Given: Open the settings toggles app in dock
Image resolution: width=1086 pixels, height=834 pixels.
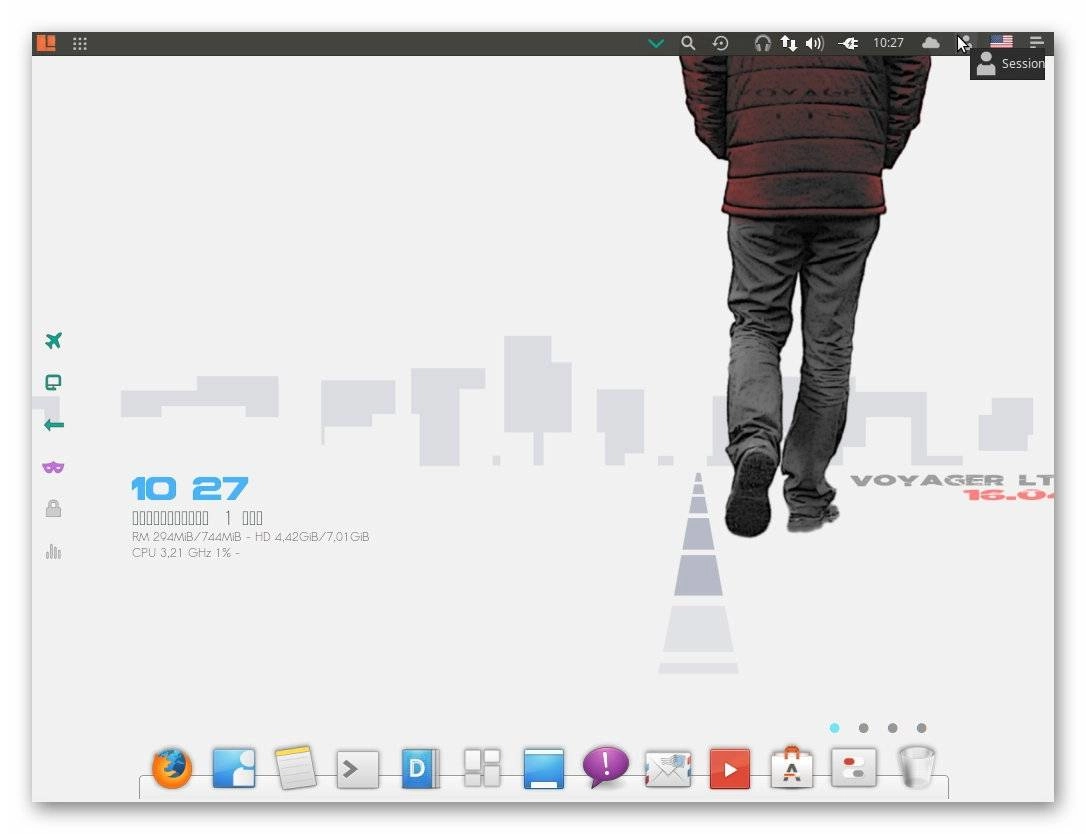Looking at the screenshot, I should pos(853,768).
